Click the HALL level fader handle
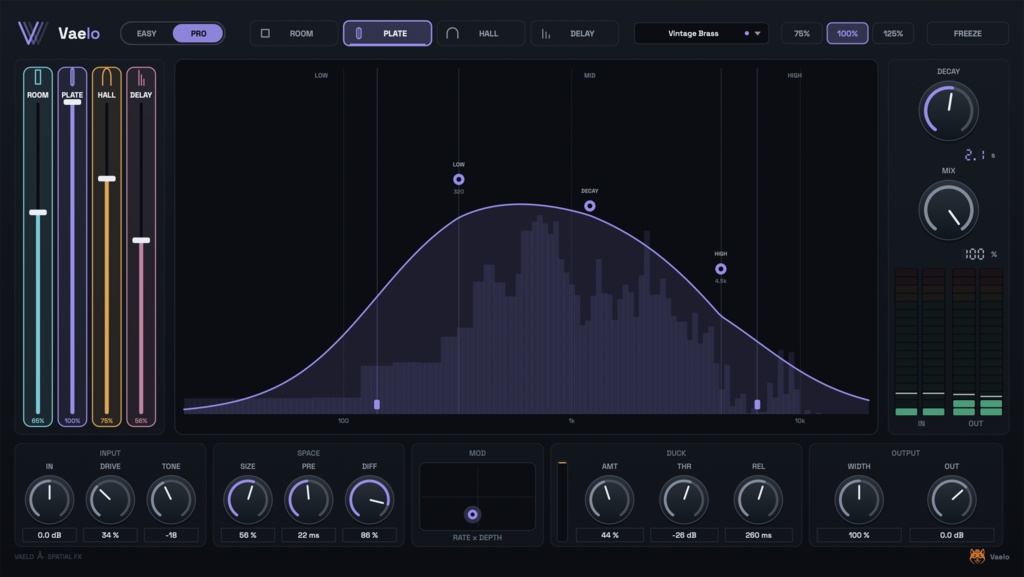 point(106,178)
